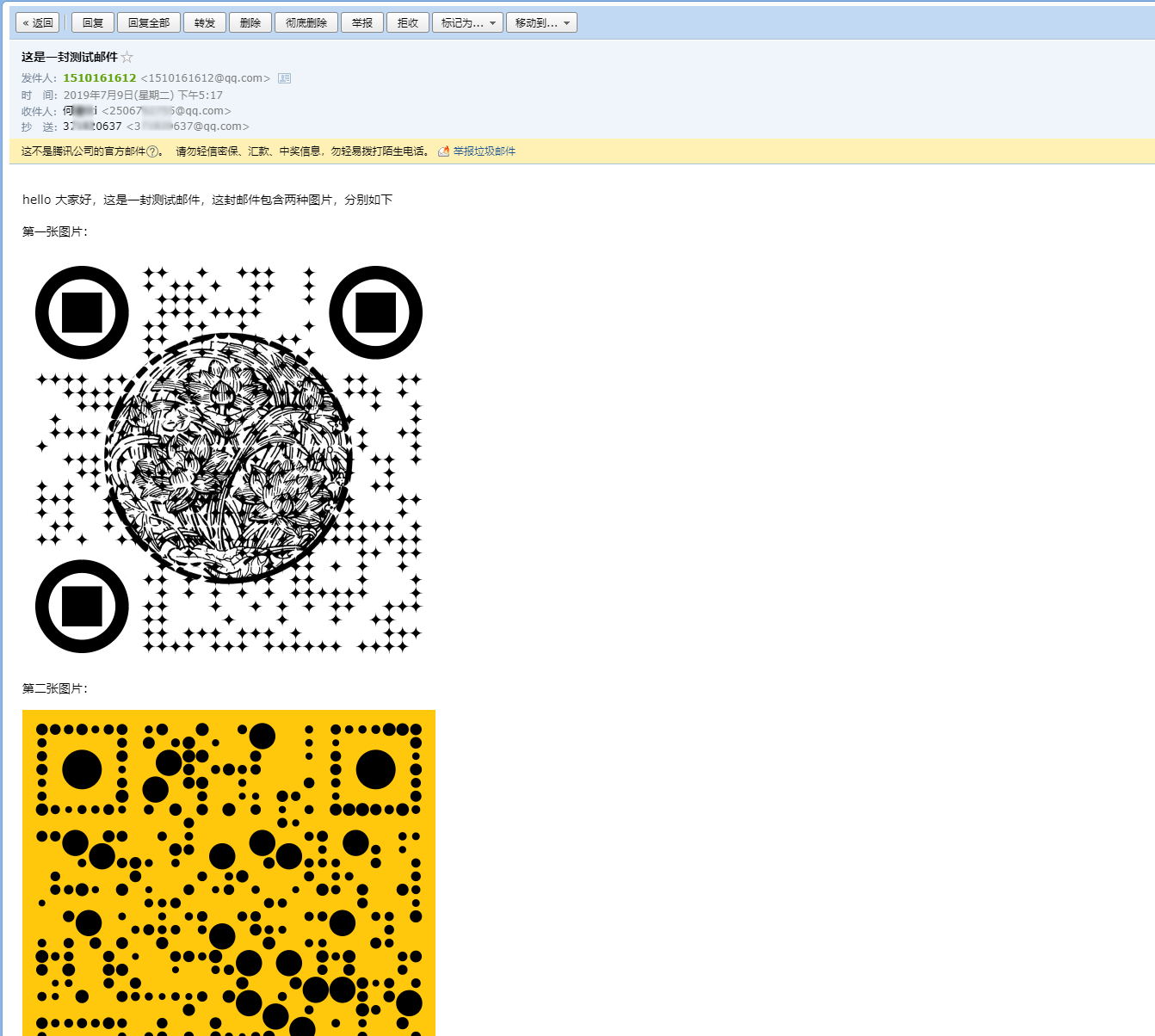
Task: Open the 标记为 dropdown
Action: coord(467,22)
